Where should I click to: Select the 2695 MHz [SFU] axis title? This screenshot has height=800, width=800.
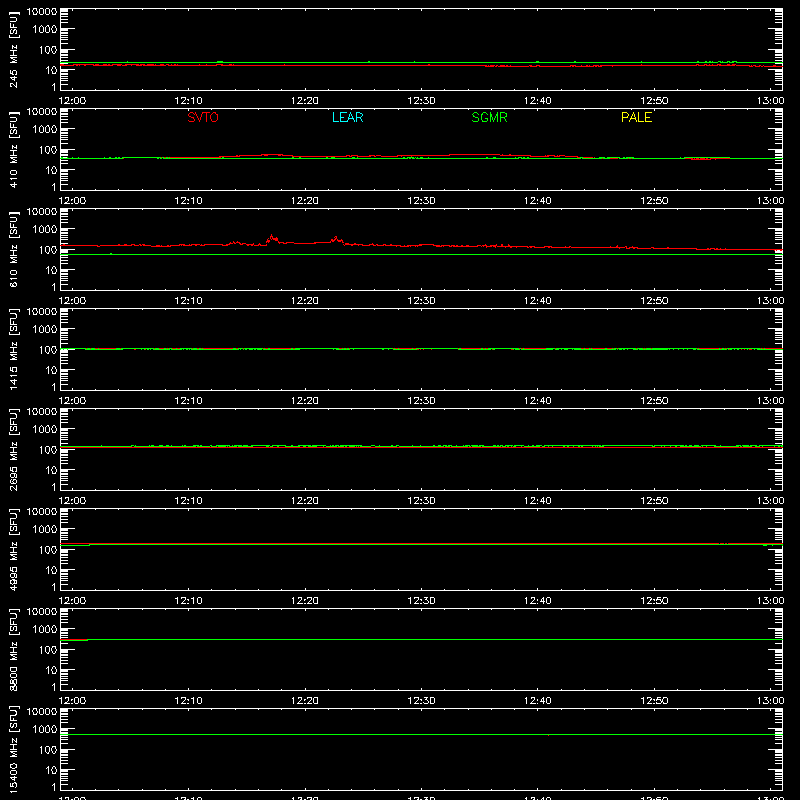14,449
